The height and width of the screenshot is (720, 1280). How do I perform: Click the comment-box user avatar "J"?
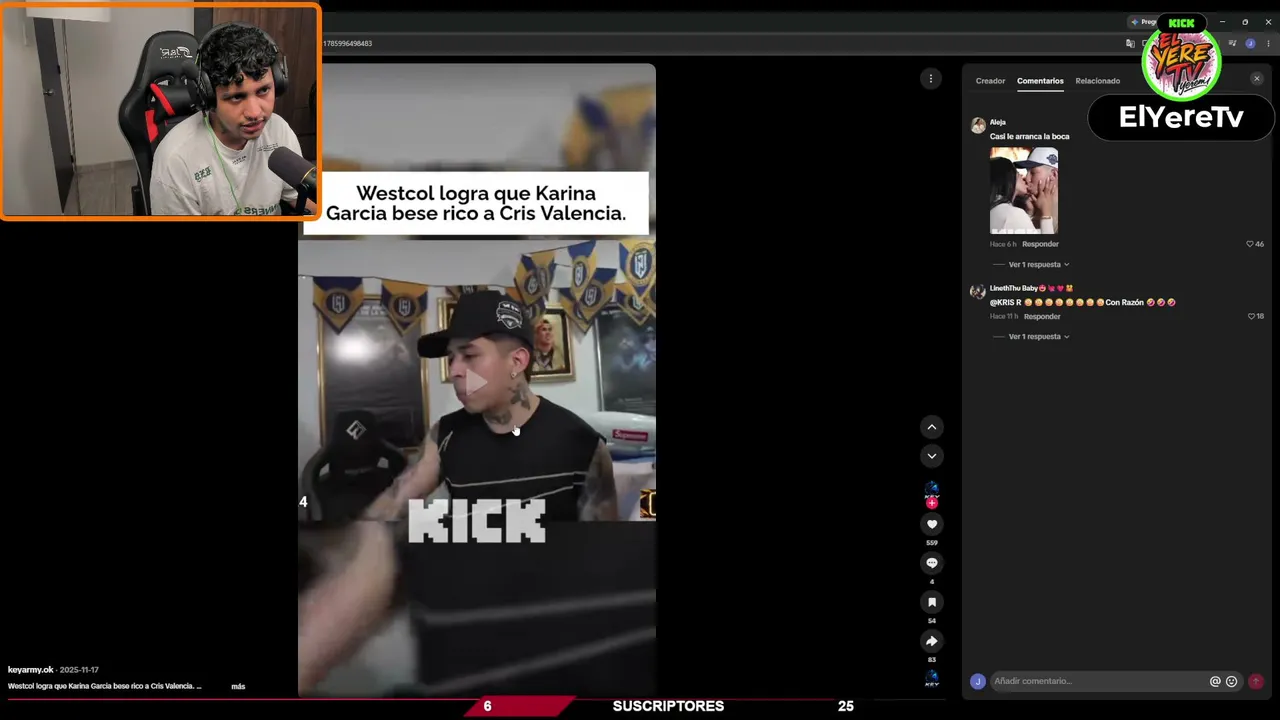pos(978,681)
